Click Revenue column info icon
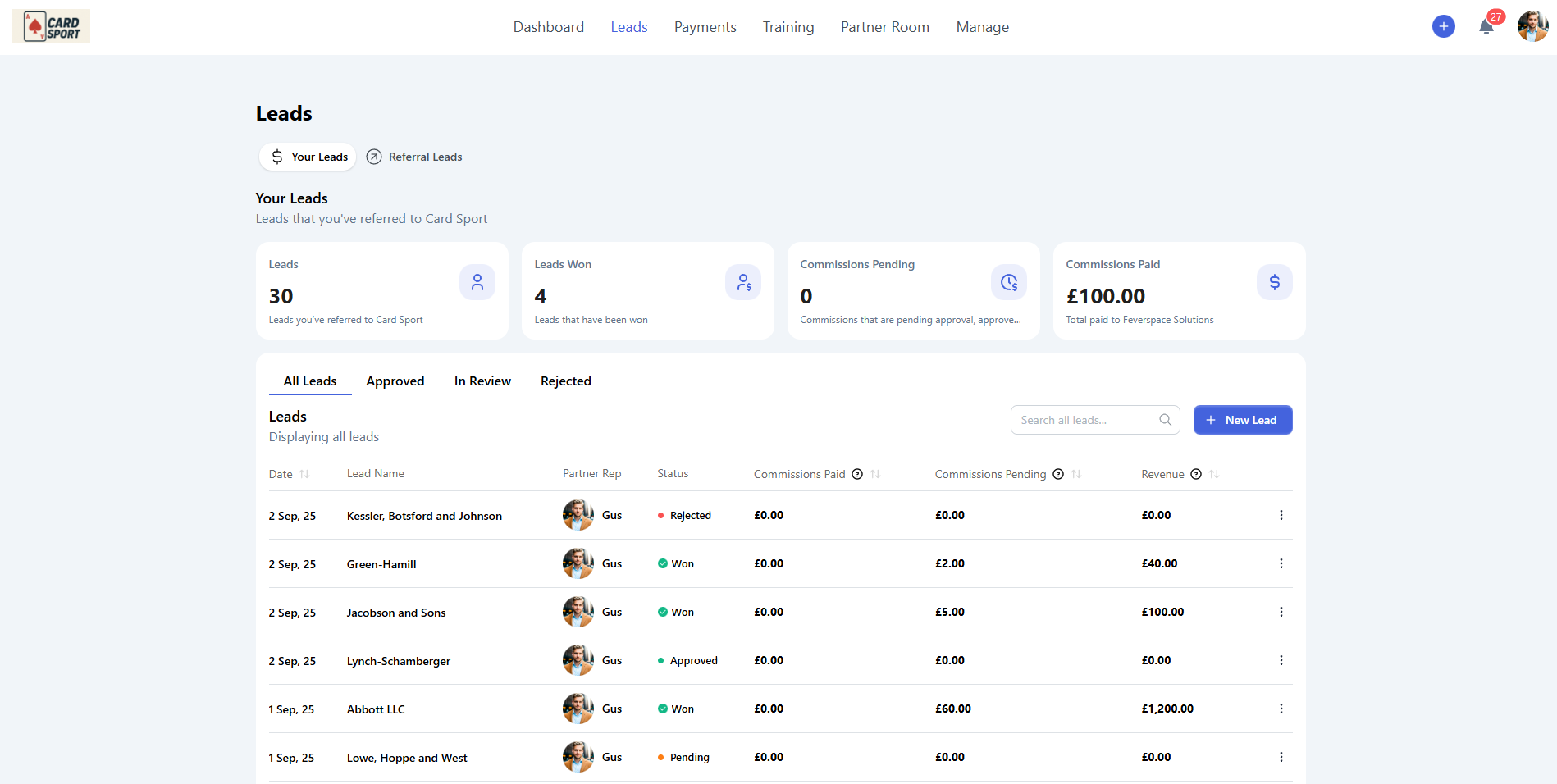The height and width of the screenshot is (784, 1557). click(x=1196, y=474)
